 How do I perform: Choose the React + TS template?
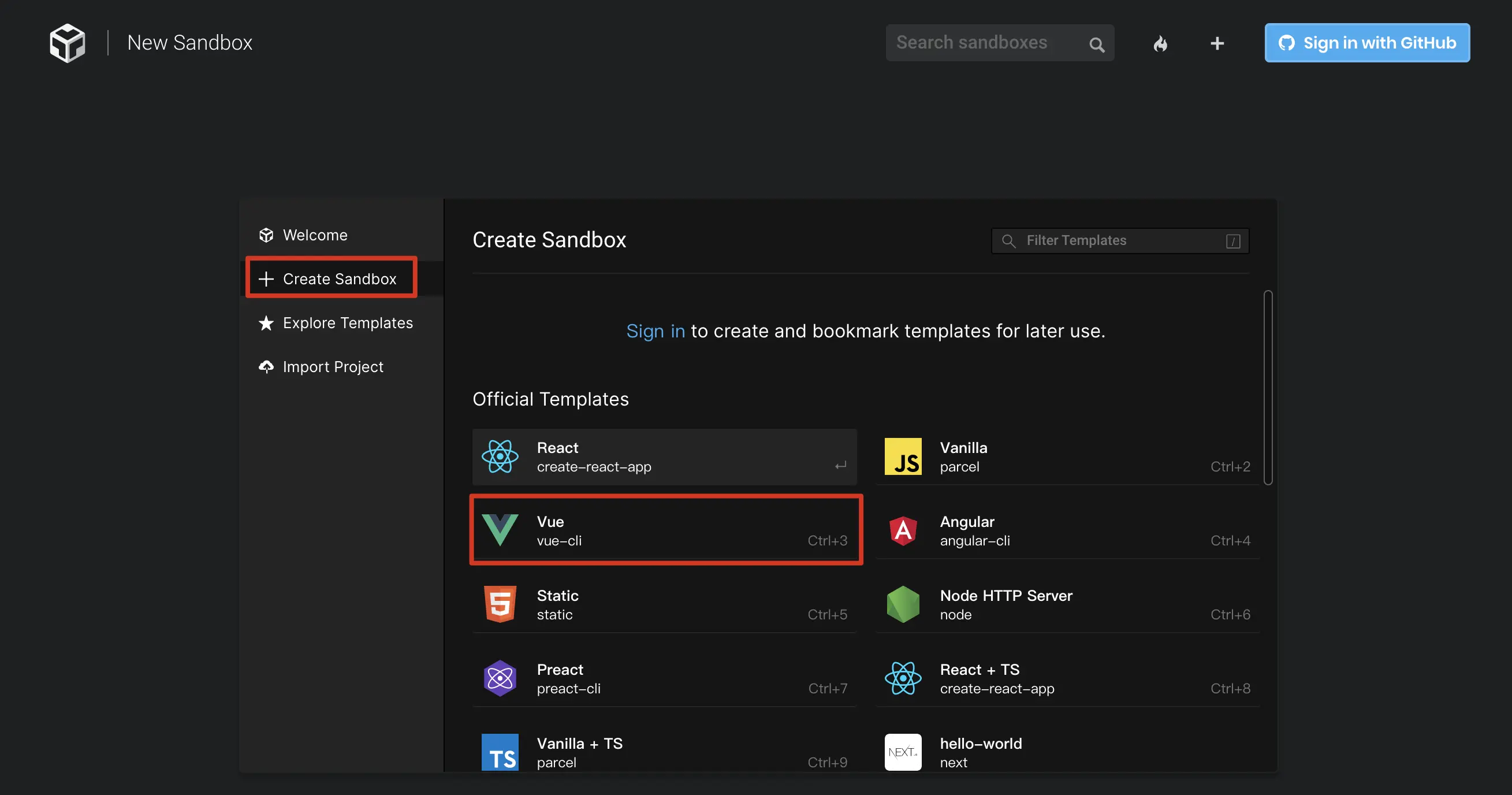click(1067, 678)
